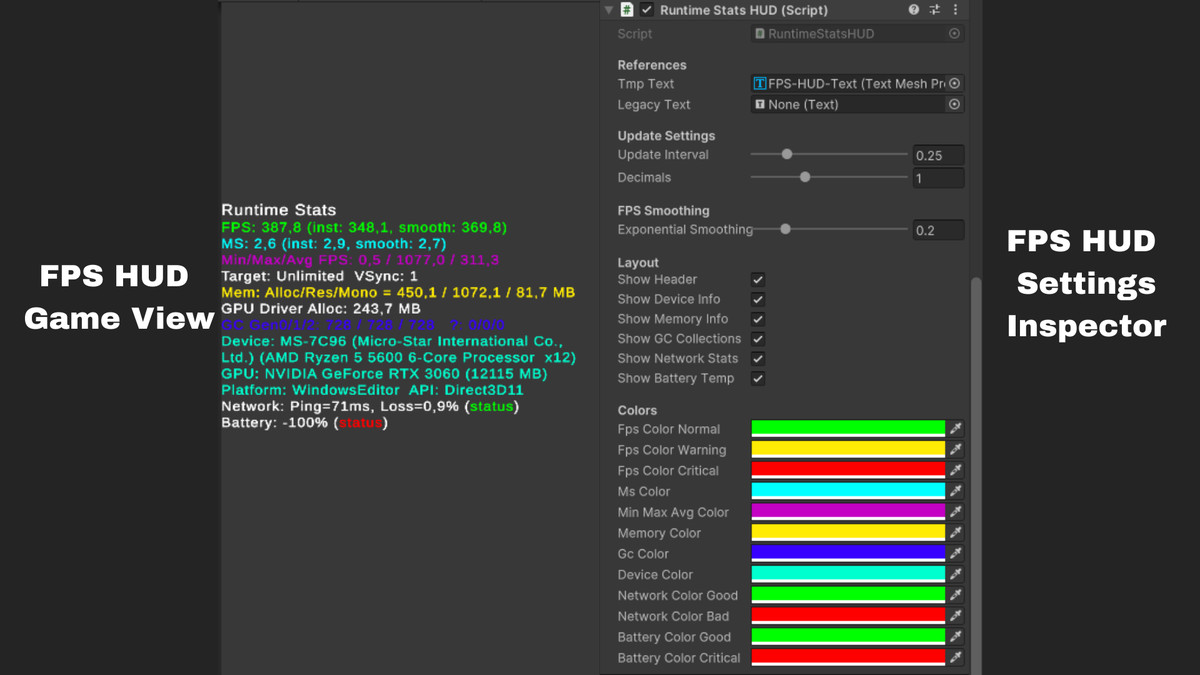
Task: Disable the Show Header checkbox
Action: 757,279
